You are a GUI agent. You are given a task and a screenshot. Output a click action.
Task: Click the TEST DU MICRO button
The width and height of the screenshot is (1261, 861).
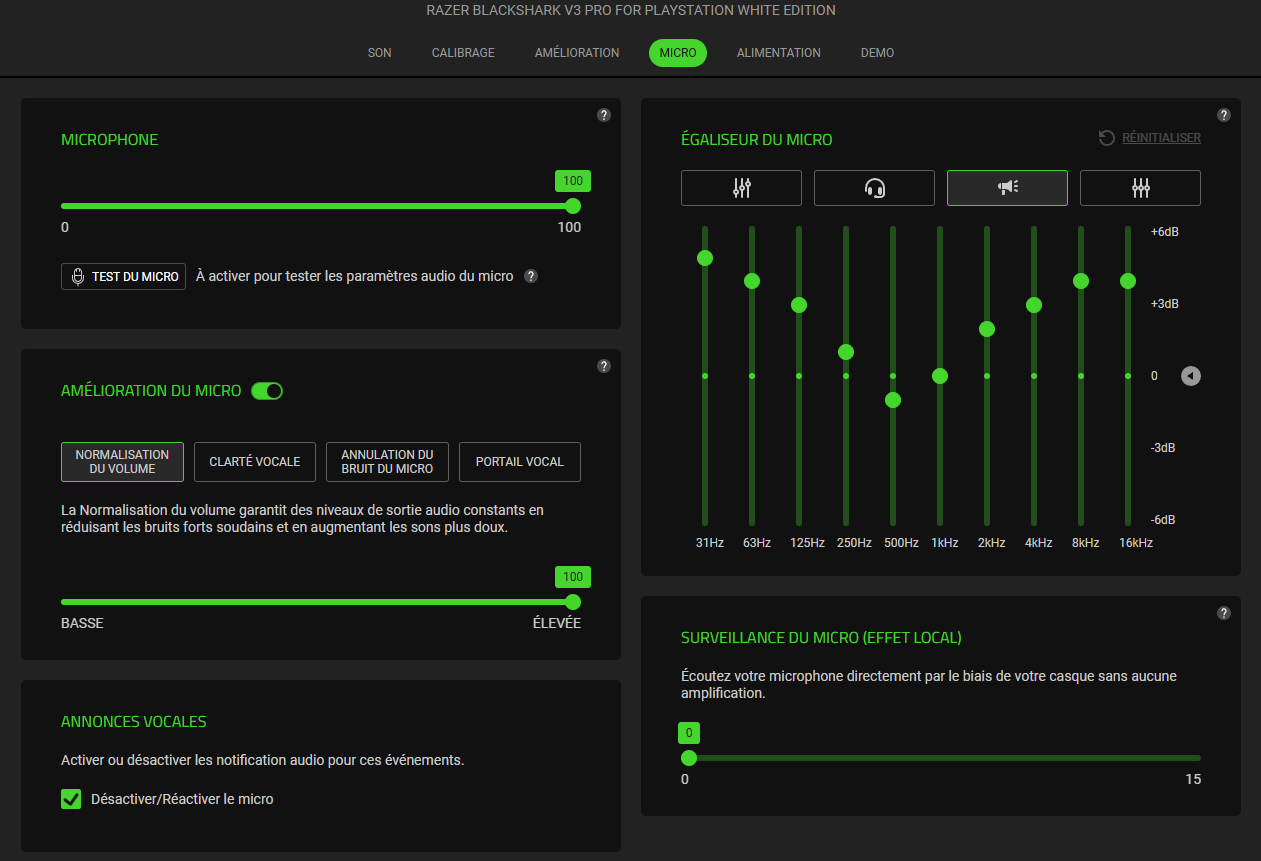click(124, 276)
